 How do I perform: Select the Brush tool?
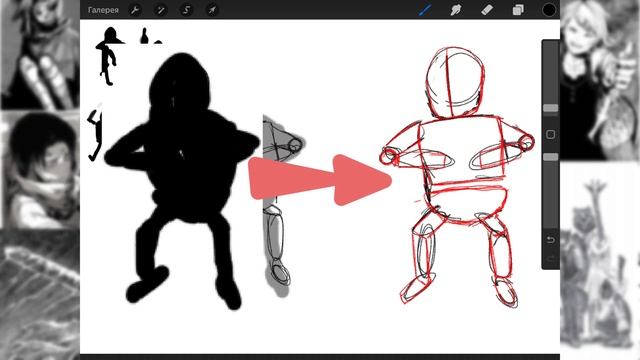(425, 10)
